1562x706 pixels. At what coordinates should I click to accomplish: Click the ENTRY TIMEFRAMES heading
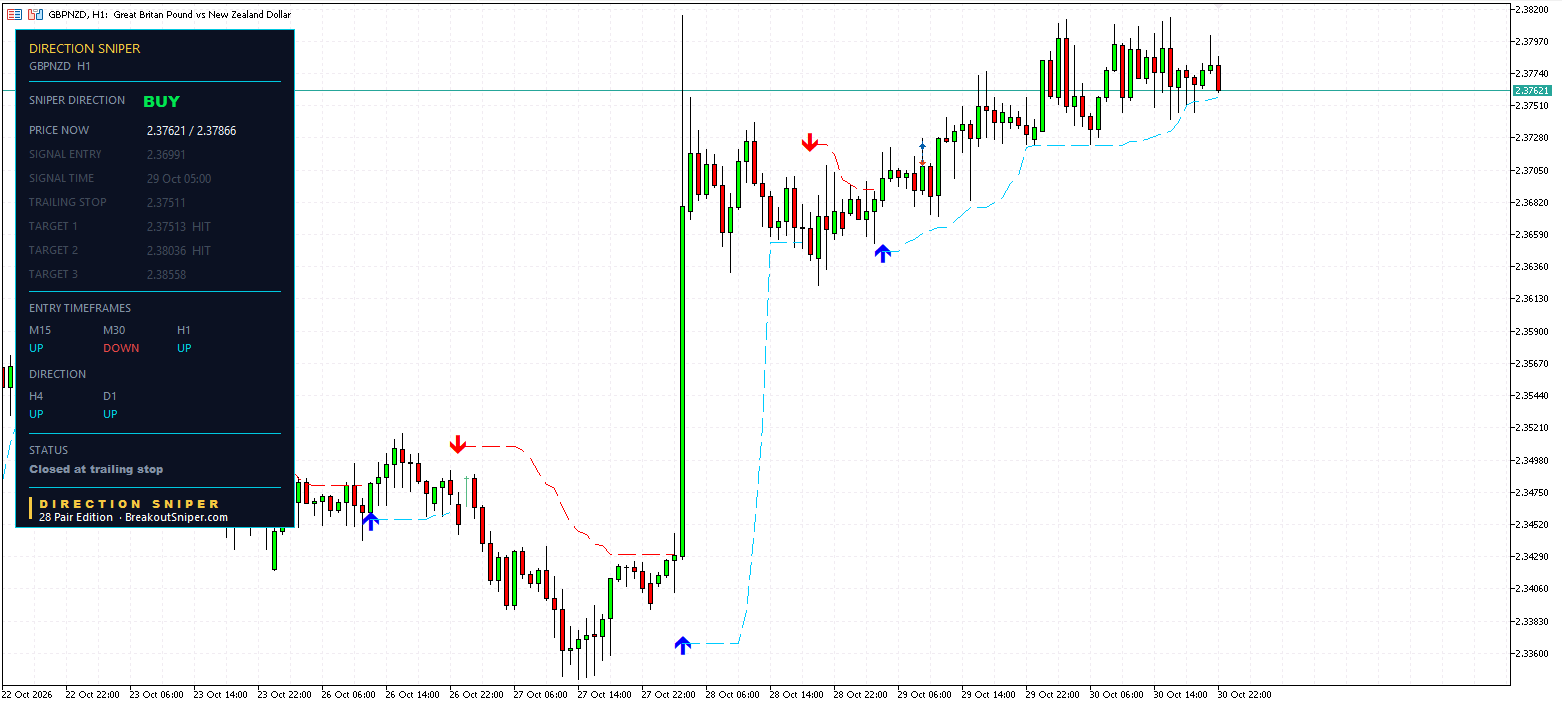click(80, 308)
